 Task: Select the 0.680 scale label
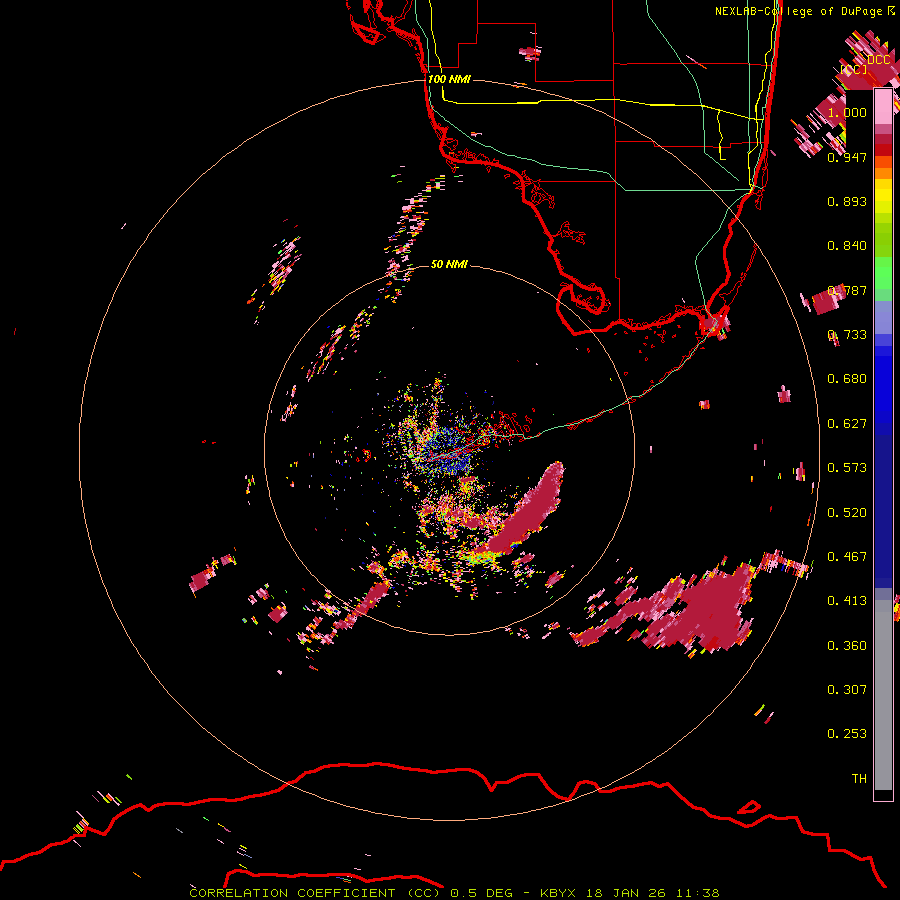[847, 379]
